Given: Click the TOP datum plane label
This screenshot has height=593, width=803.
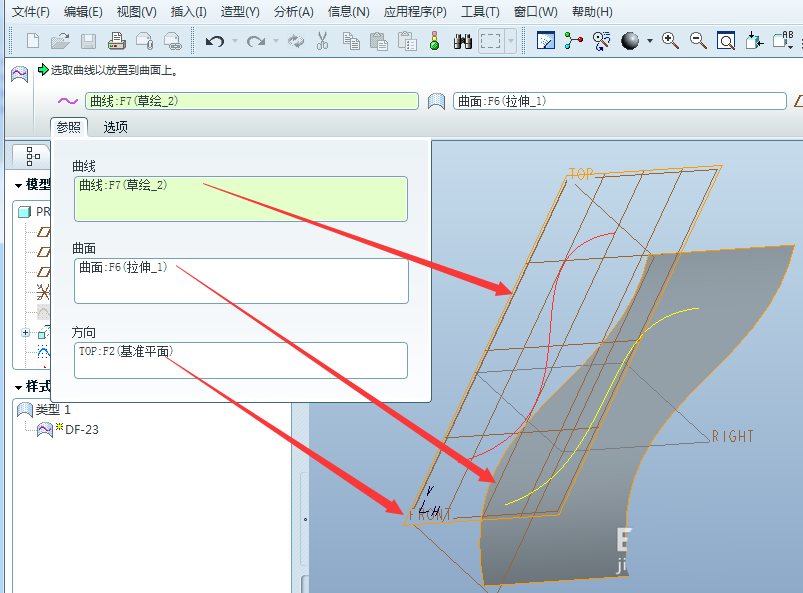Looking at the screenshot, I should coord(581,175).
